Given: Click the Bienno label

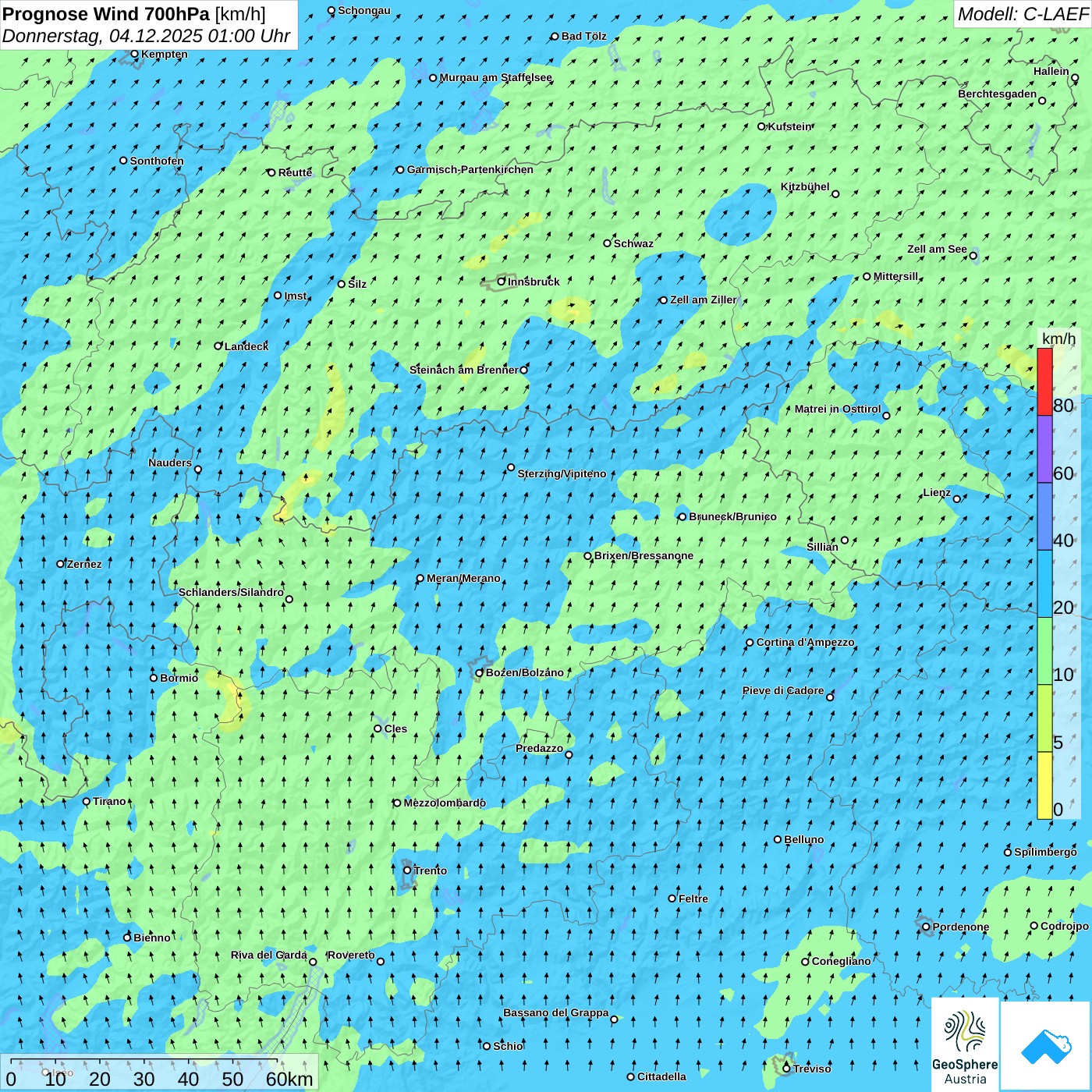Looking at the screenshot, I should [152, 938].
